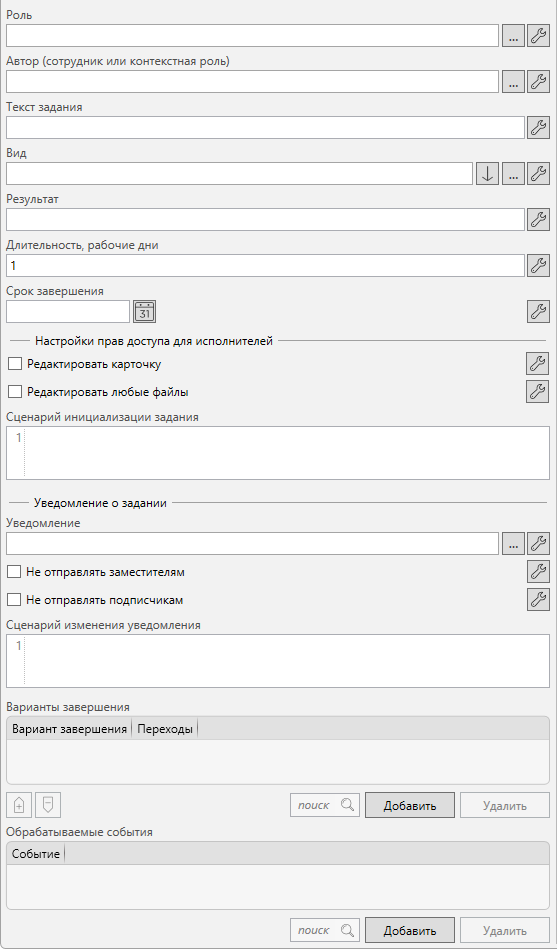Open calendar picker for Срок завершения
This screenshot has width=557, height=949.
tap(145, 312)
